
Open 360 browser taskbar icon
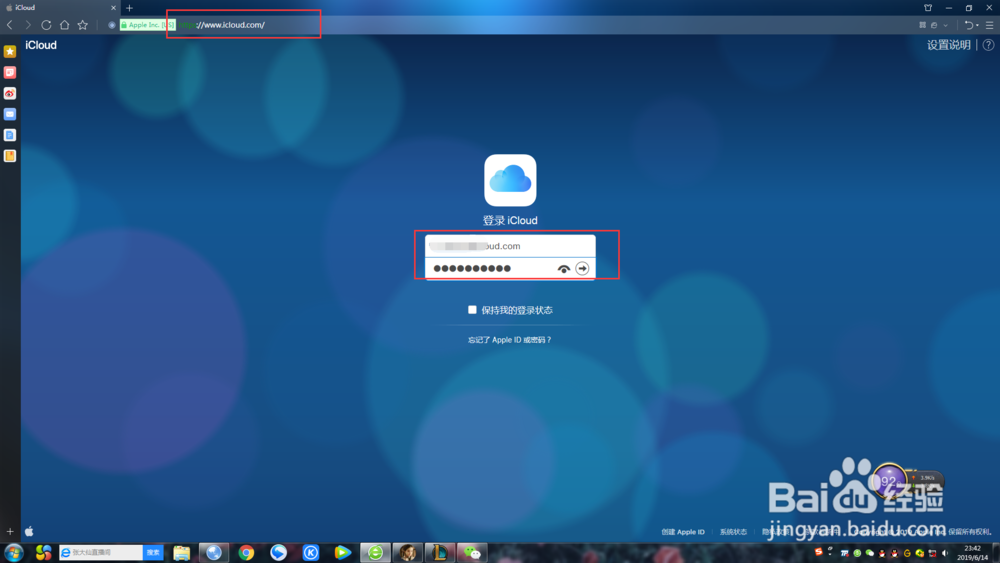(x=375, y=552)
